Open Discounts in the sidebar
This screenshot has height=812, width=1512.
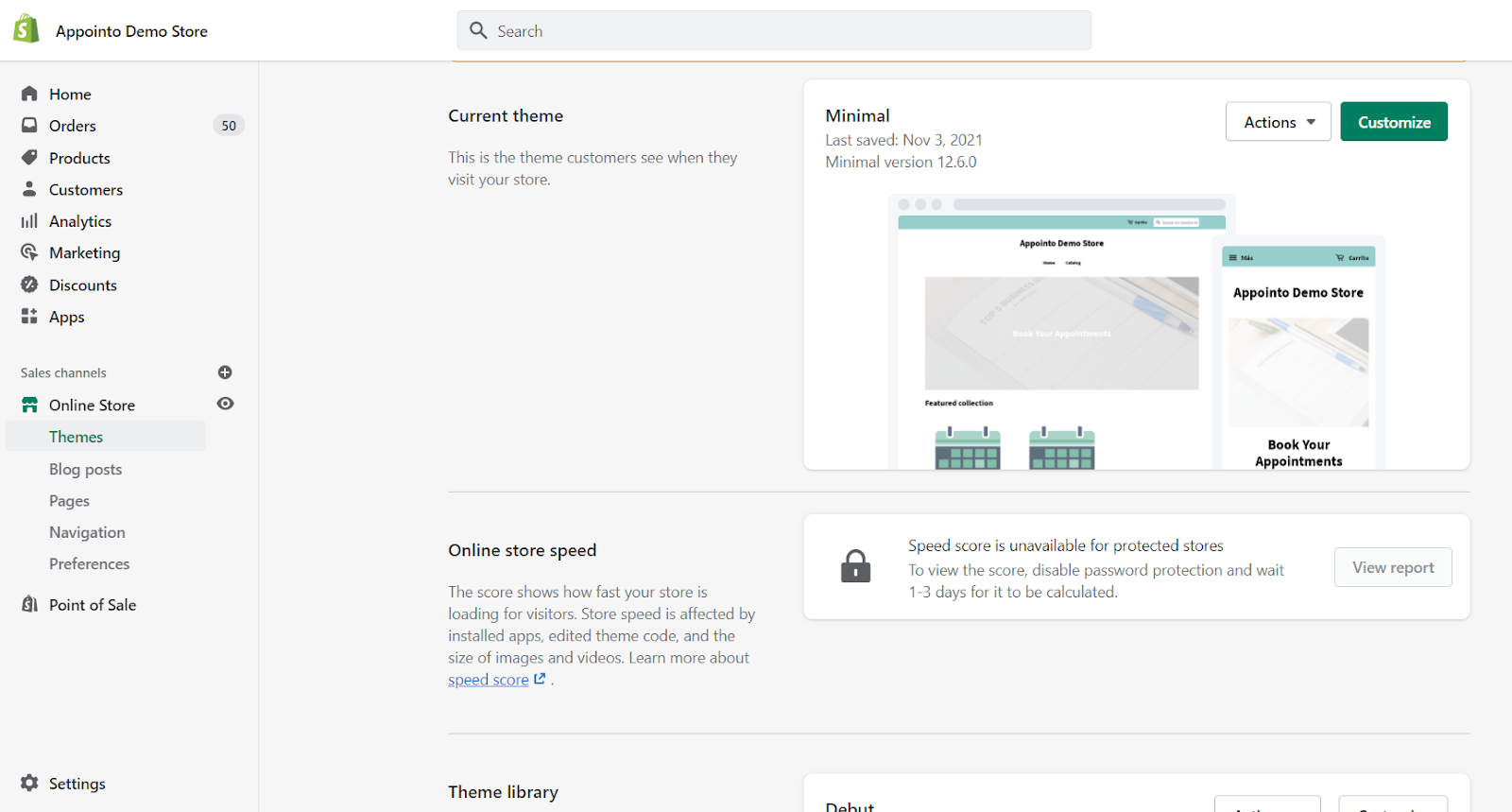(83, 285)
